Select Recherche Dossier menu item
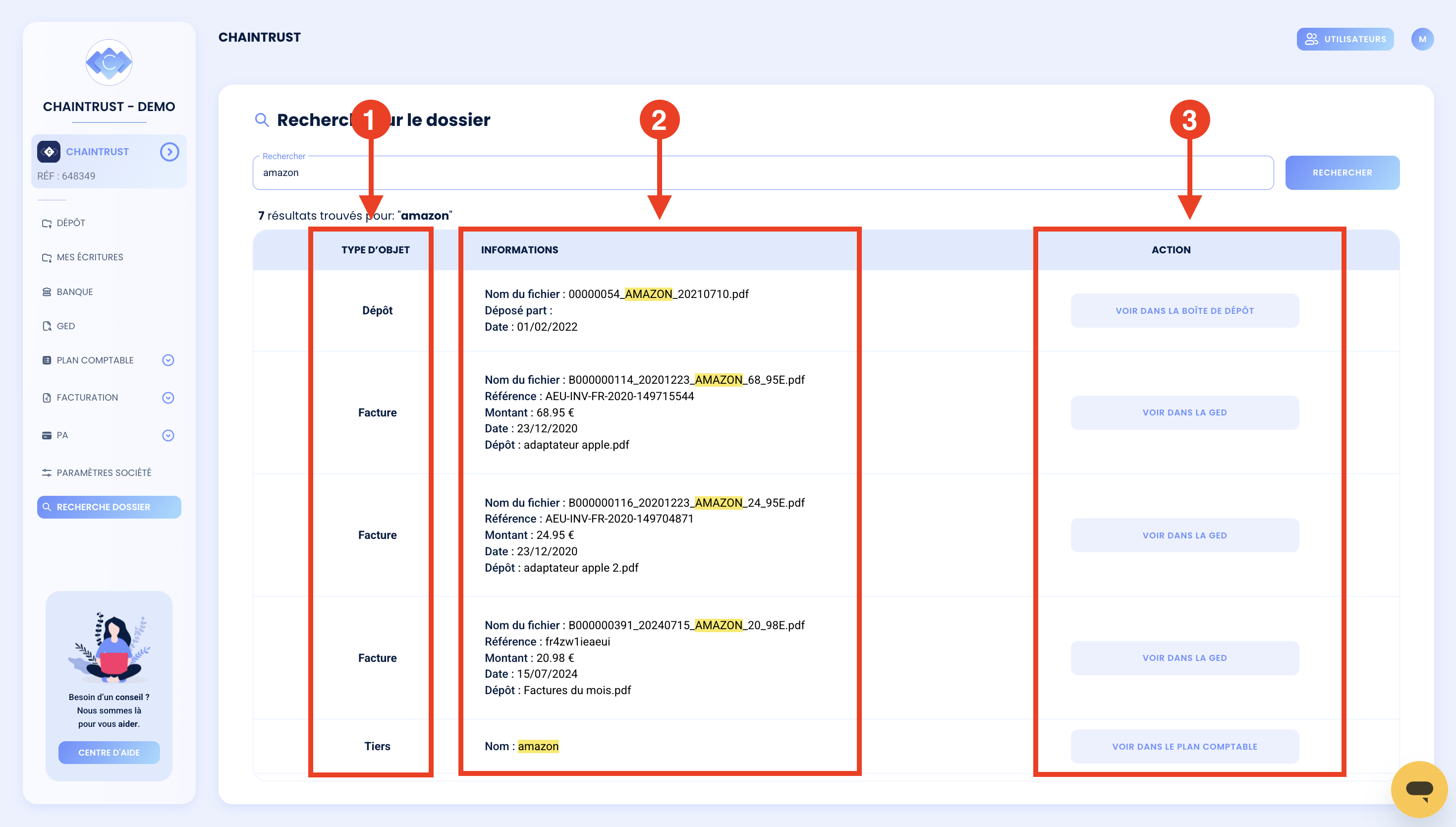 pos(109,507)
